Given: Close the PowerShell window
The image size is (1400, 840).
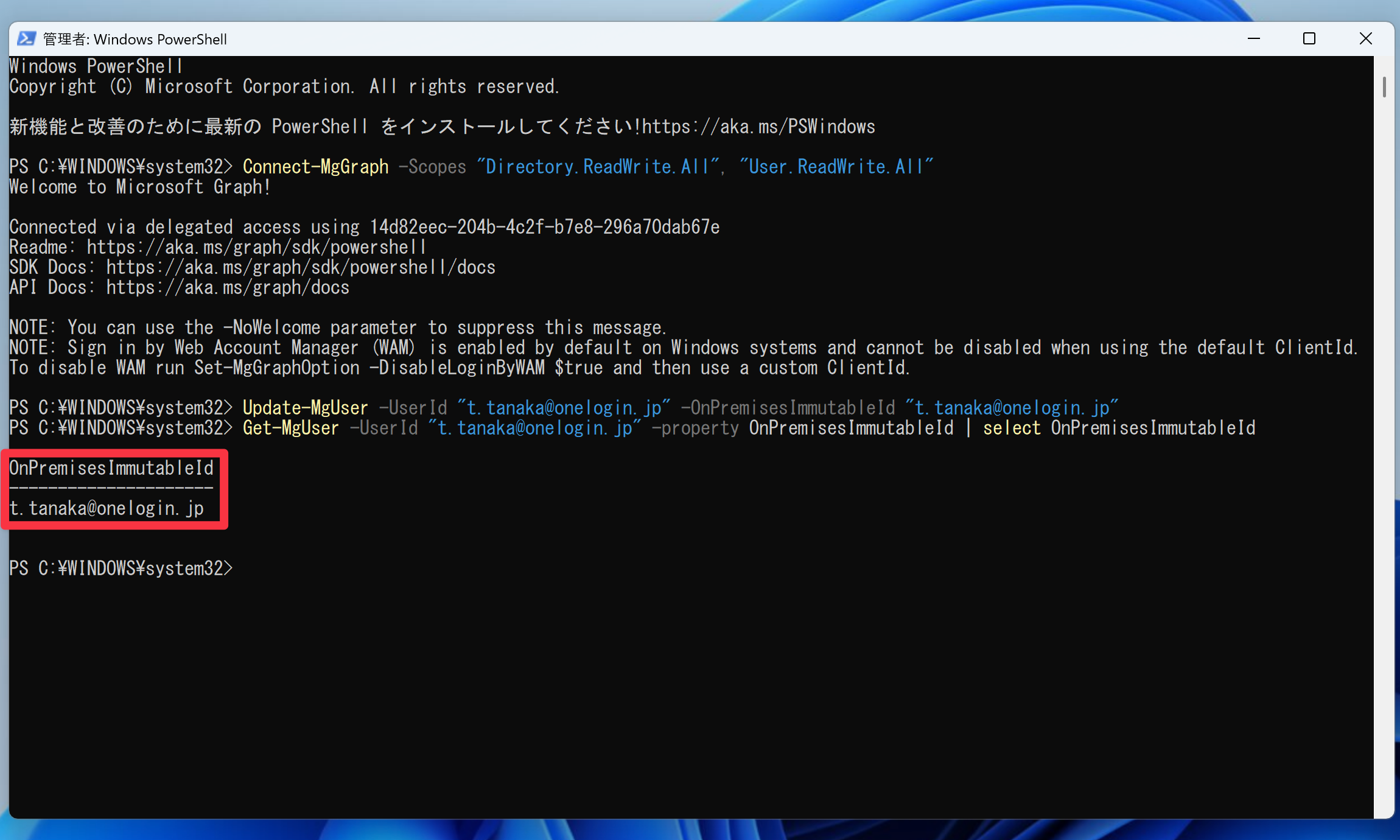Looking at the screenshot, I should tap(1365, 39).
